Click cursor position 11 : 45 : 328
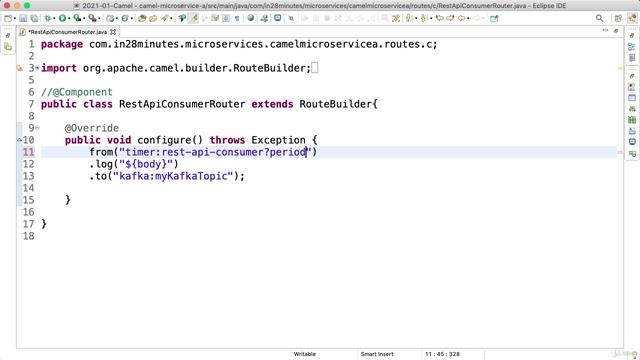 pos(442,354)
